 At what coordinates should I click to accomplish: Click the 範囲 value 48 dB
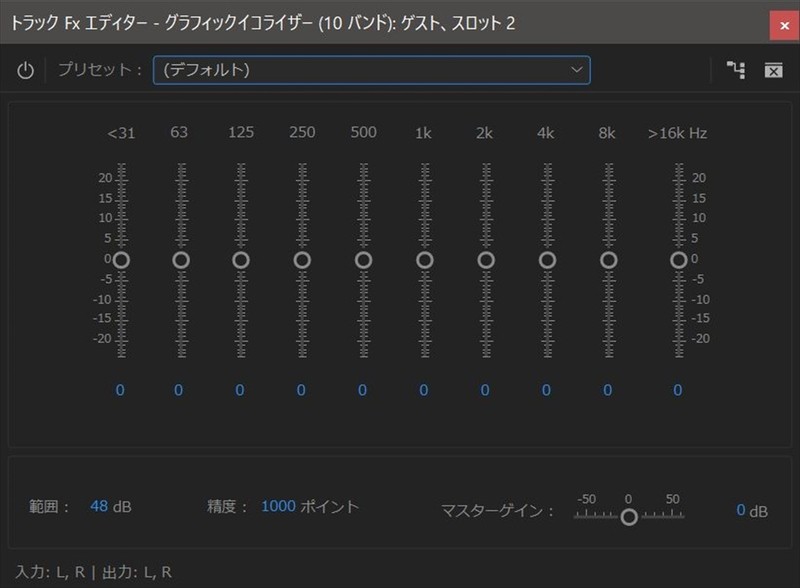[x=99, y=507]
